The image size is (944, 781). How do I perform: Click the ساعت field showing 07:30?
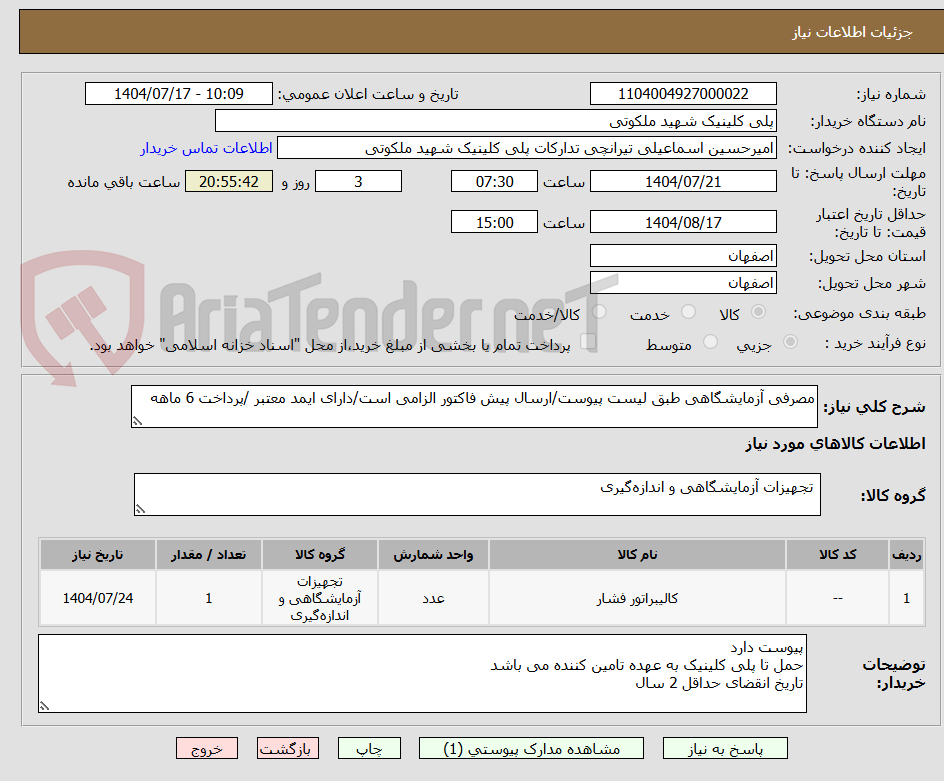click(x=494, y=181)
